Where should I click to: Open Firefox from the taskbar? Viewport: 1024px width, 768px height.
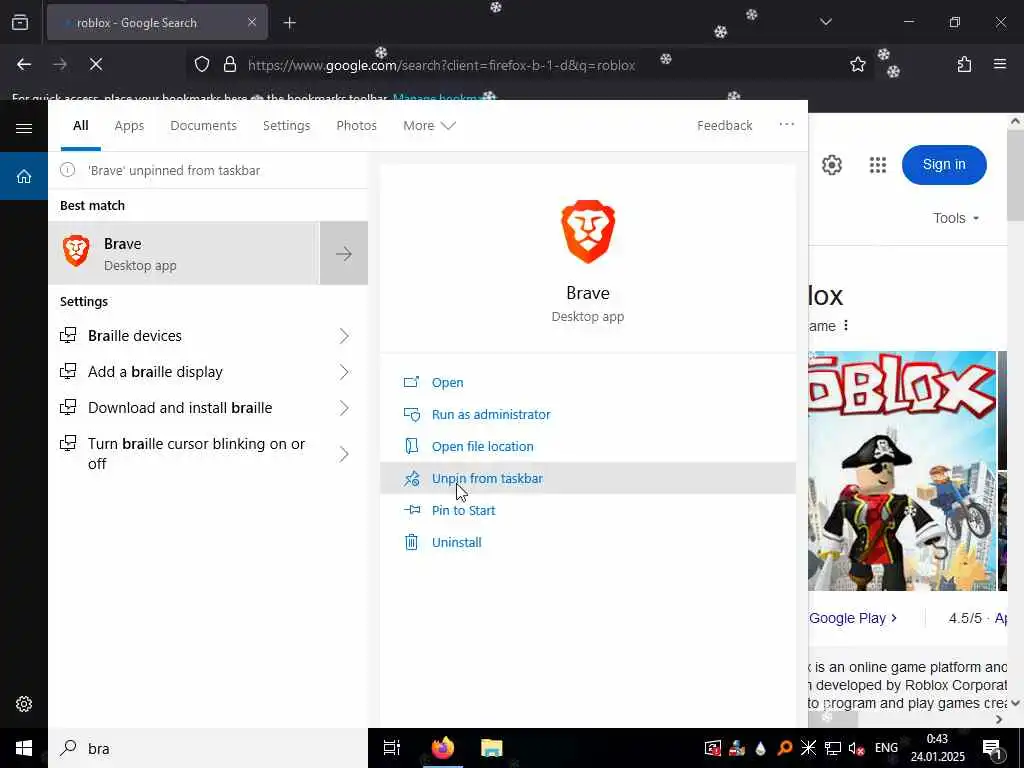coord(443,748)
